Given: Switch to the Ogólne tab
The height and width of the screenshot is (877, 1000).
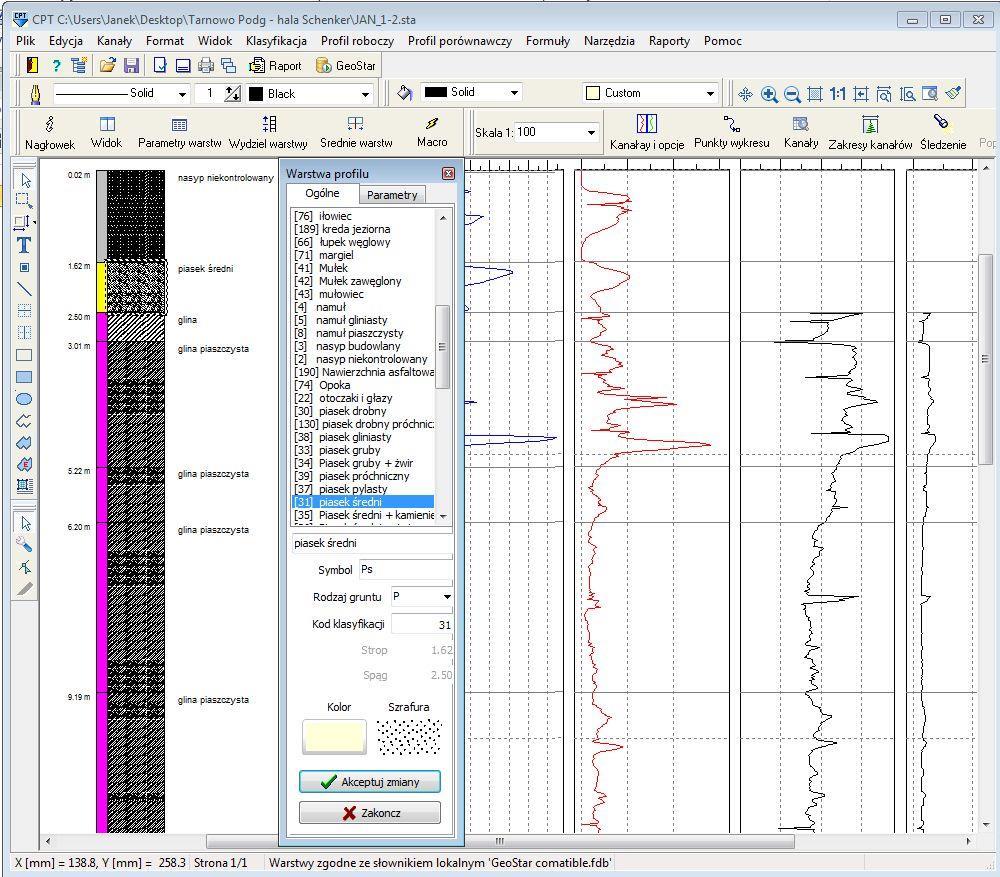Looking at the screenshot, I should pos(322,193).
